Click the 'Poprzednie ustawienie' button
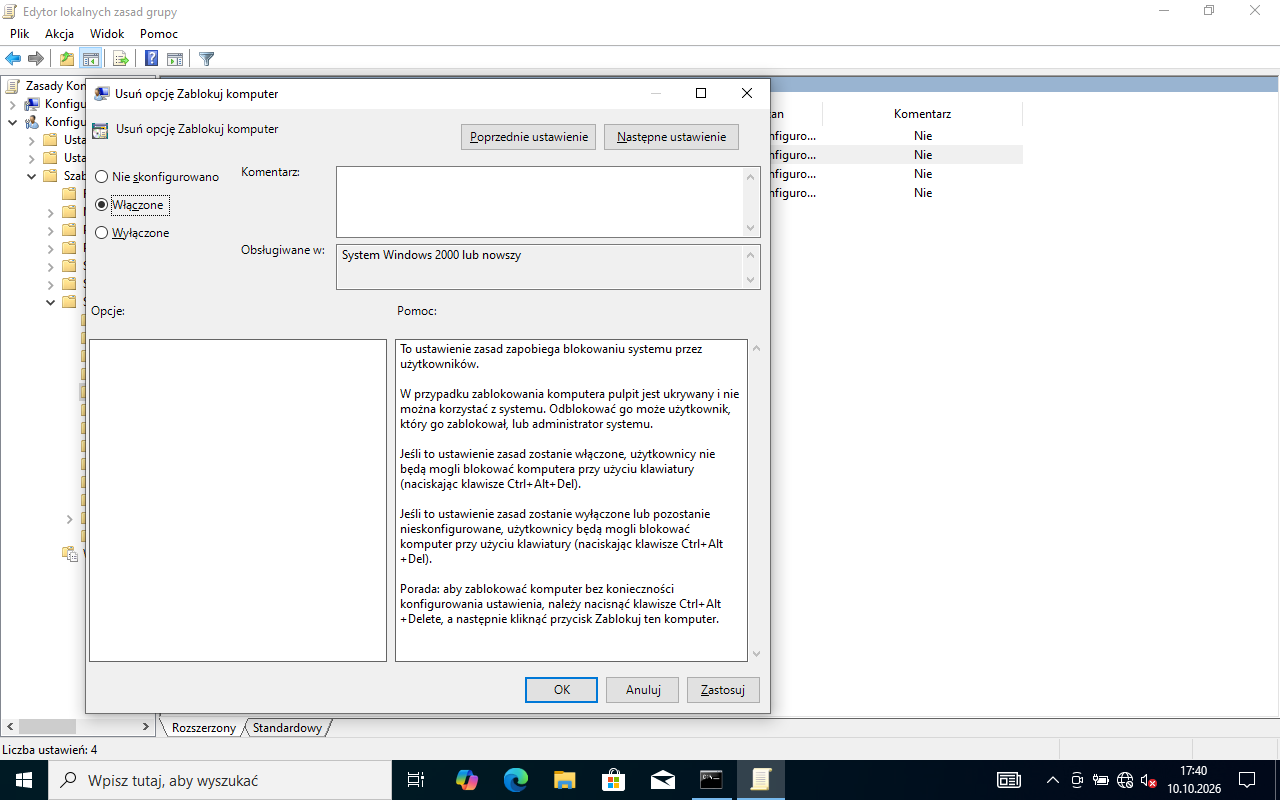1280x800 pixels. click(529, 137)
